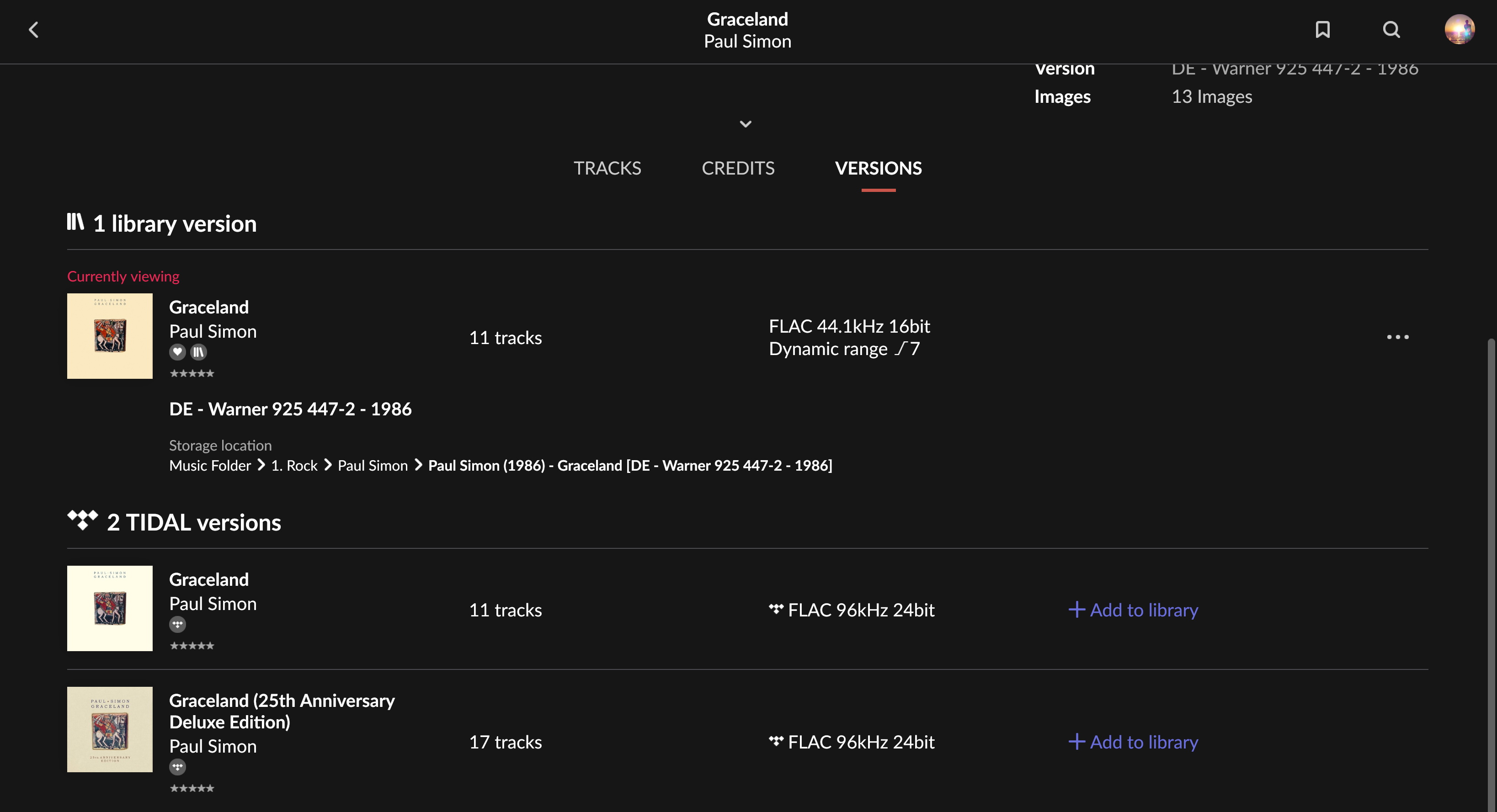Viewport: 1497px width, 812px height.
Task: Open '1. Rock' folder in storage path
Action: (294, 465)
